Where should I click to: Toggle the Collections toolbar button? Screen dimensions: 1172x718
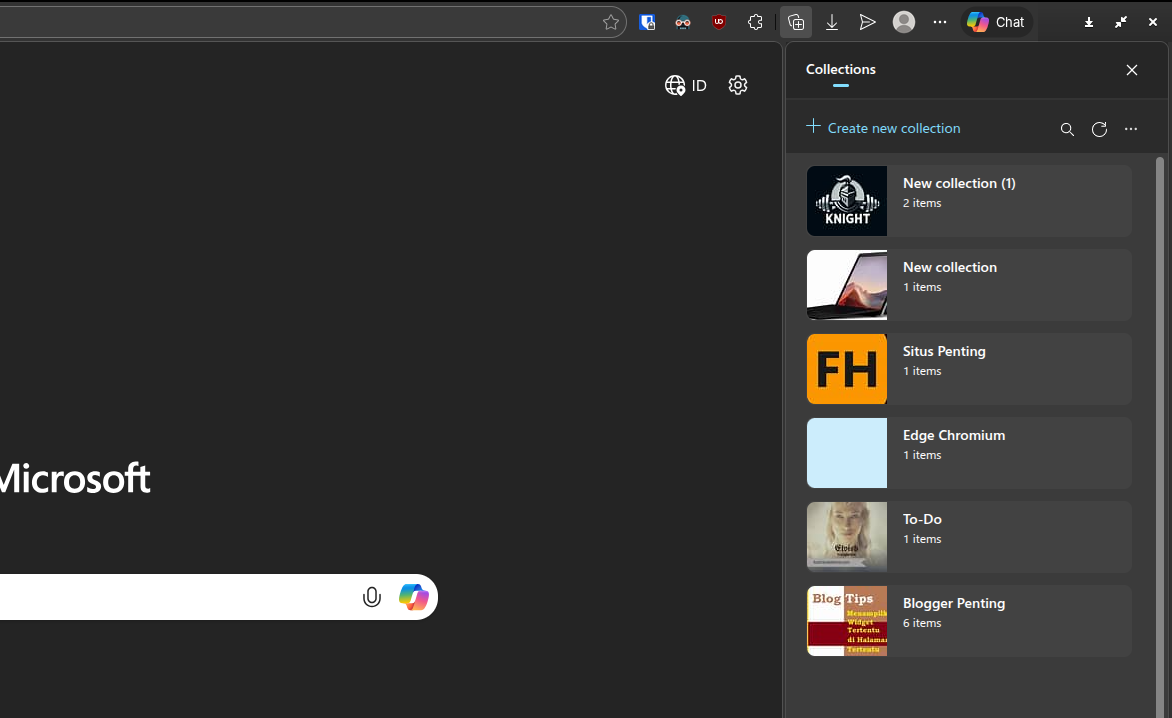tap(796, 22)
